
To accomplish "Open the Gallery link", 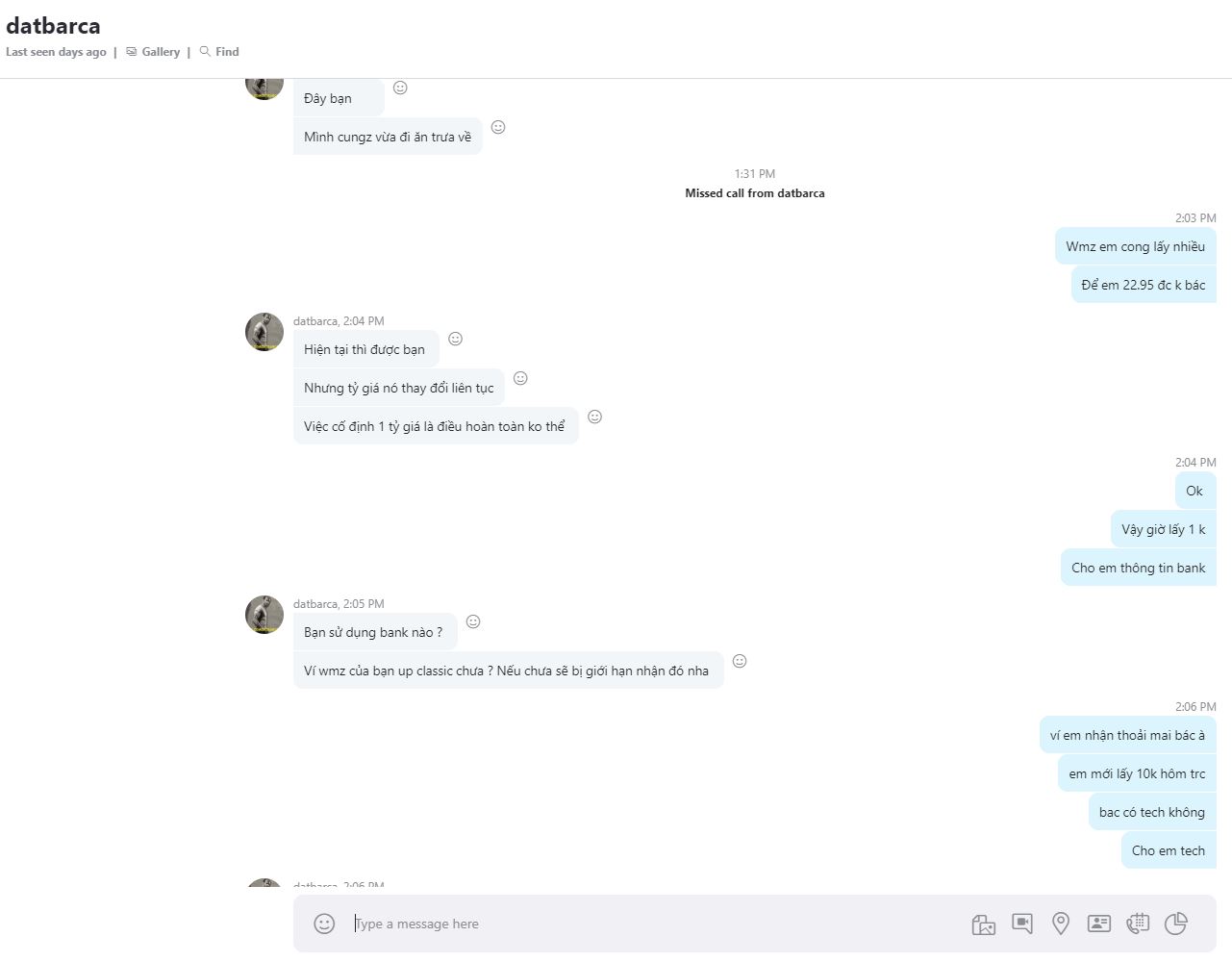I will 160,52.
